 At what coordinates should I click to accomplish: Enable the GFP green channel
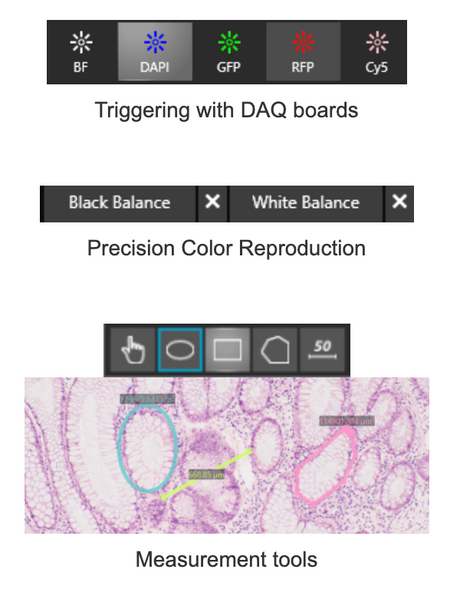(x=229, y=52)
